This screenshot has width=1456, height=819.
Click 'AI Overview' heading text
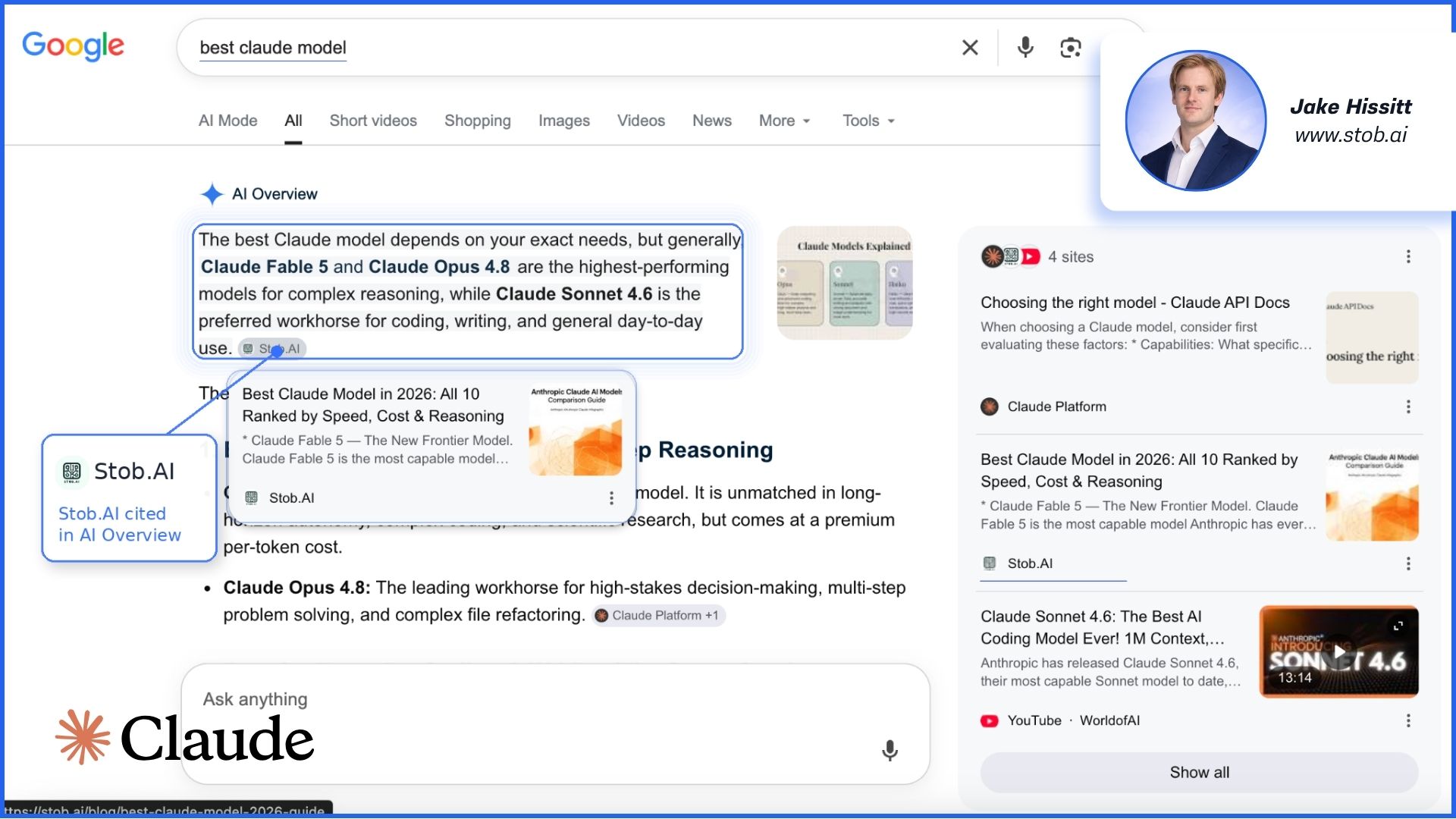click(x=275, y=194)
